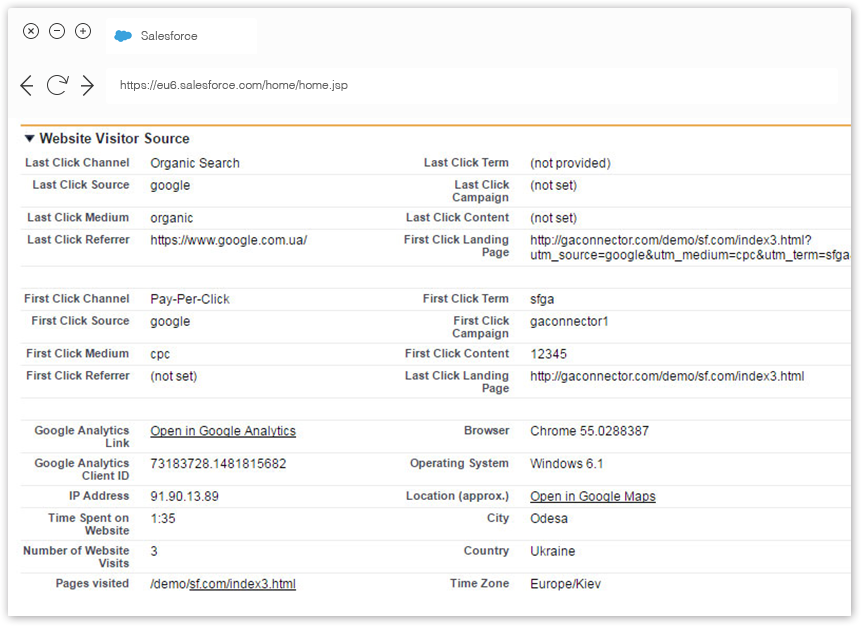The width and height of the screenshot is (861, 626).
Task: Open in Google Analytics link
Action: pos(223,431)
